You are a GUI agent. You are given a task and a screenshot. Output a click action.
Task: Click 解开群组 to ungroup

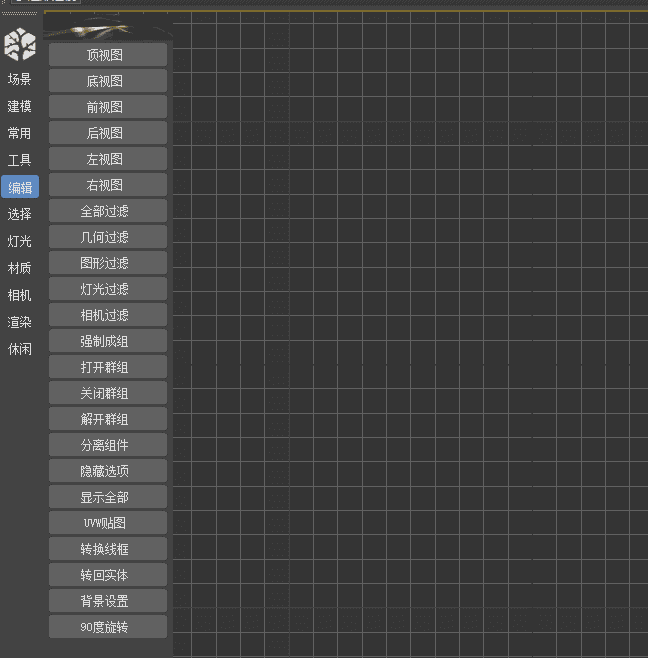(x=107, y=419)
